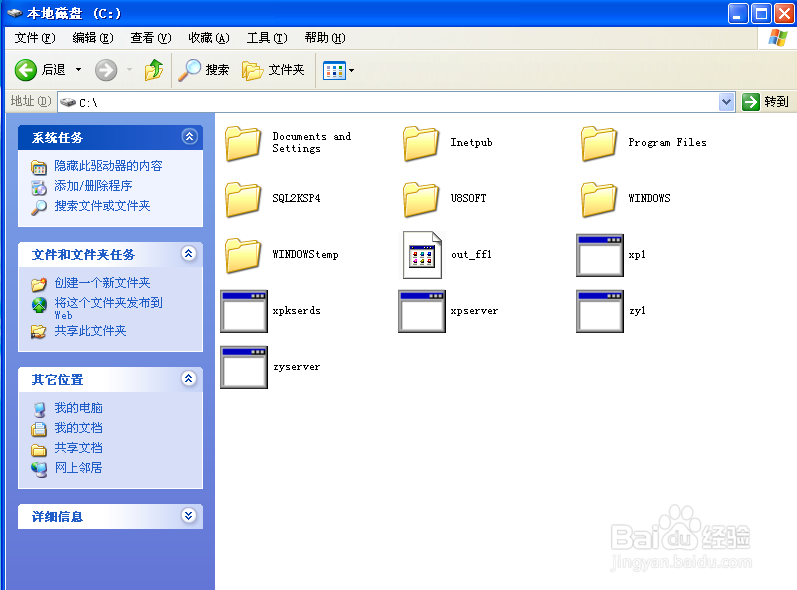
Task: Click 共享此文件夹 link
Action: coord(90,331)
